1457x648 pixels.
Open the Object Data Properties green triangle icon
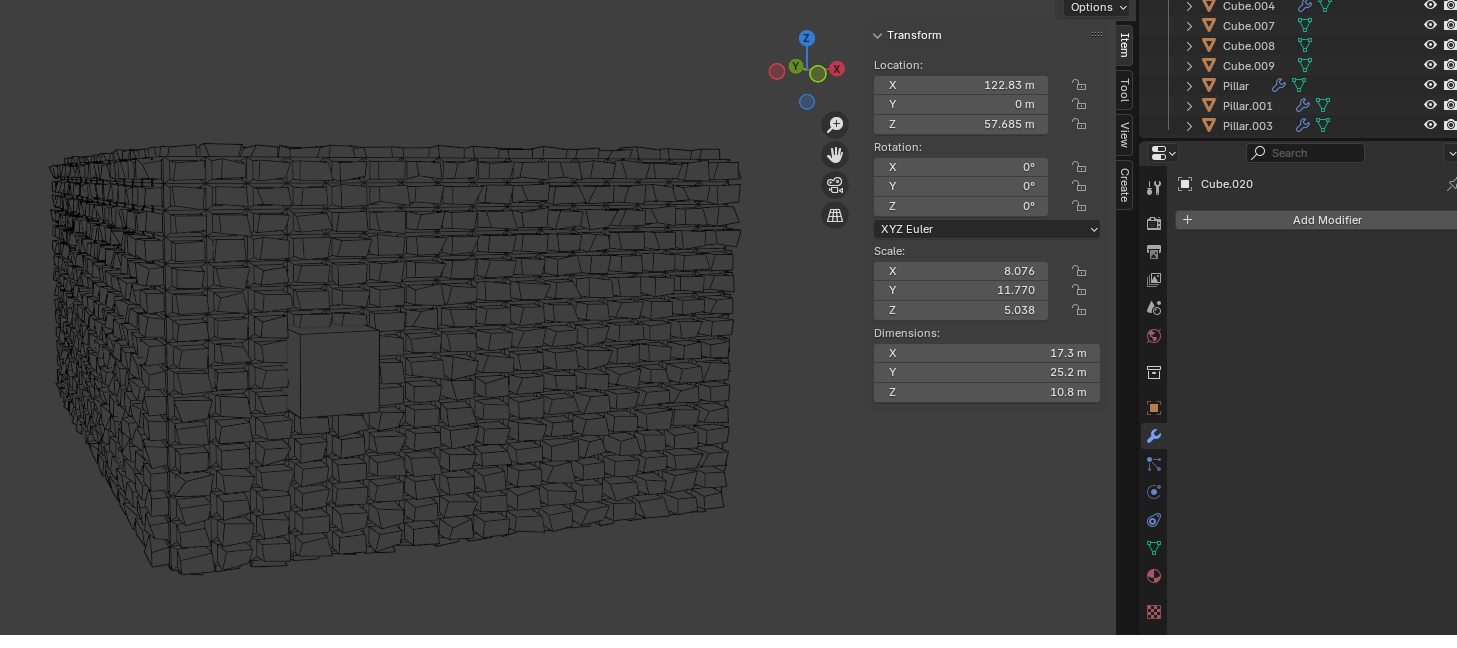pos(1154,548)
